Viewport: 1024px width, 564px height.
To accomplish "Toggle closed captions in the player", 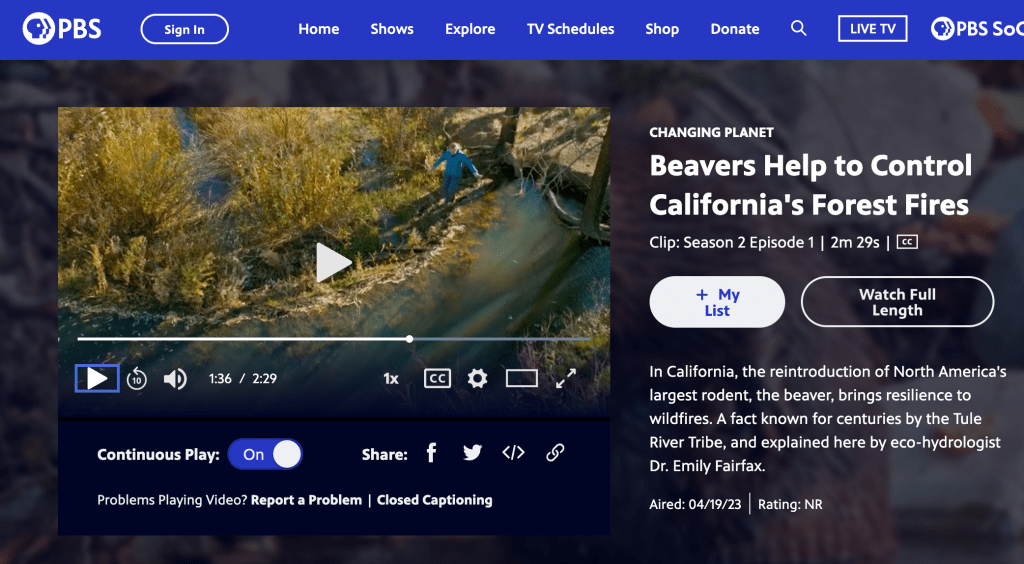I will (x=437, y=378).
